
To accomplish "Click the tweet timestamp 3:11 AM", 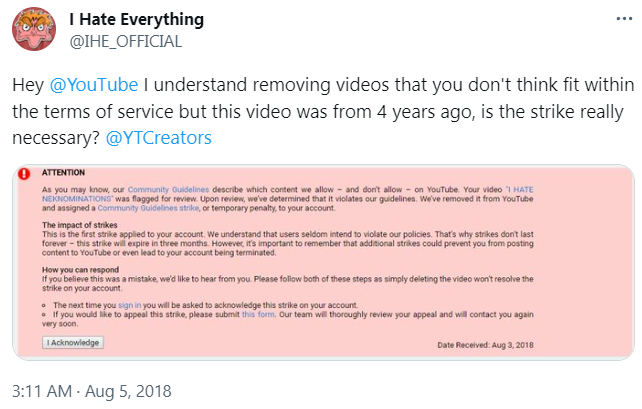I will [x=42, y=391].
